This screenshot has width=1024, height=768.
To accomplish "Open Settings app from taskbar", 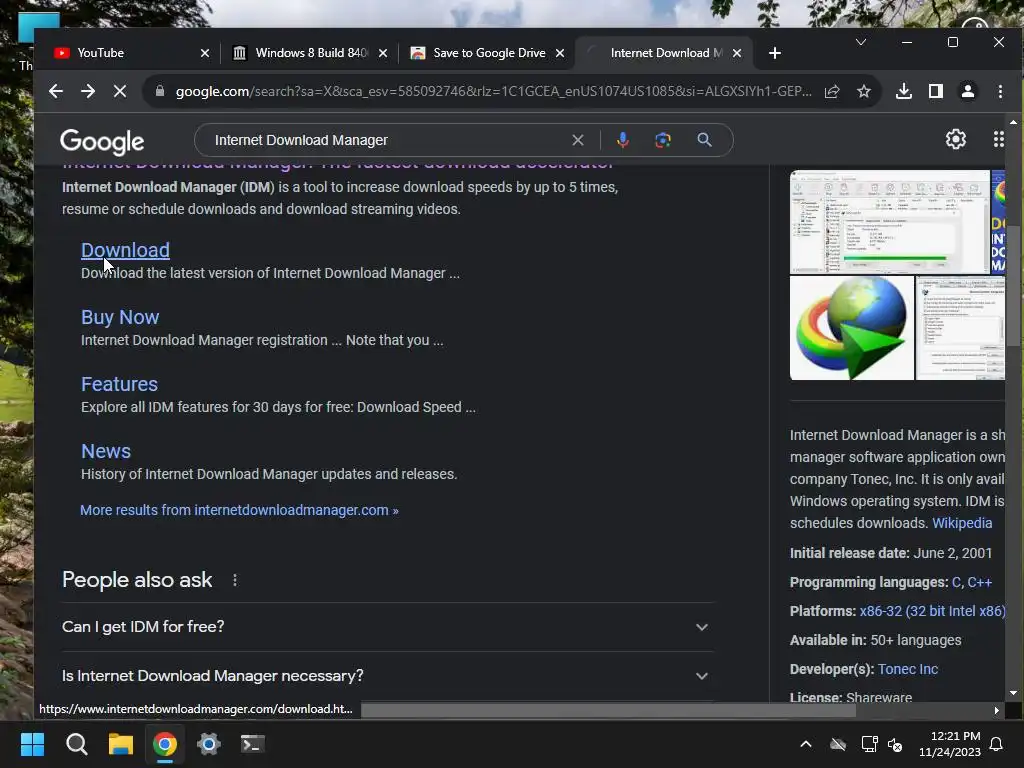I will tap(209, 744).
